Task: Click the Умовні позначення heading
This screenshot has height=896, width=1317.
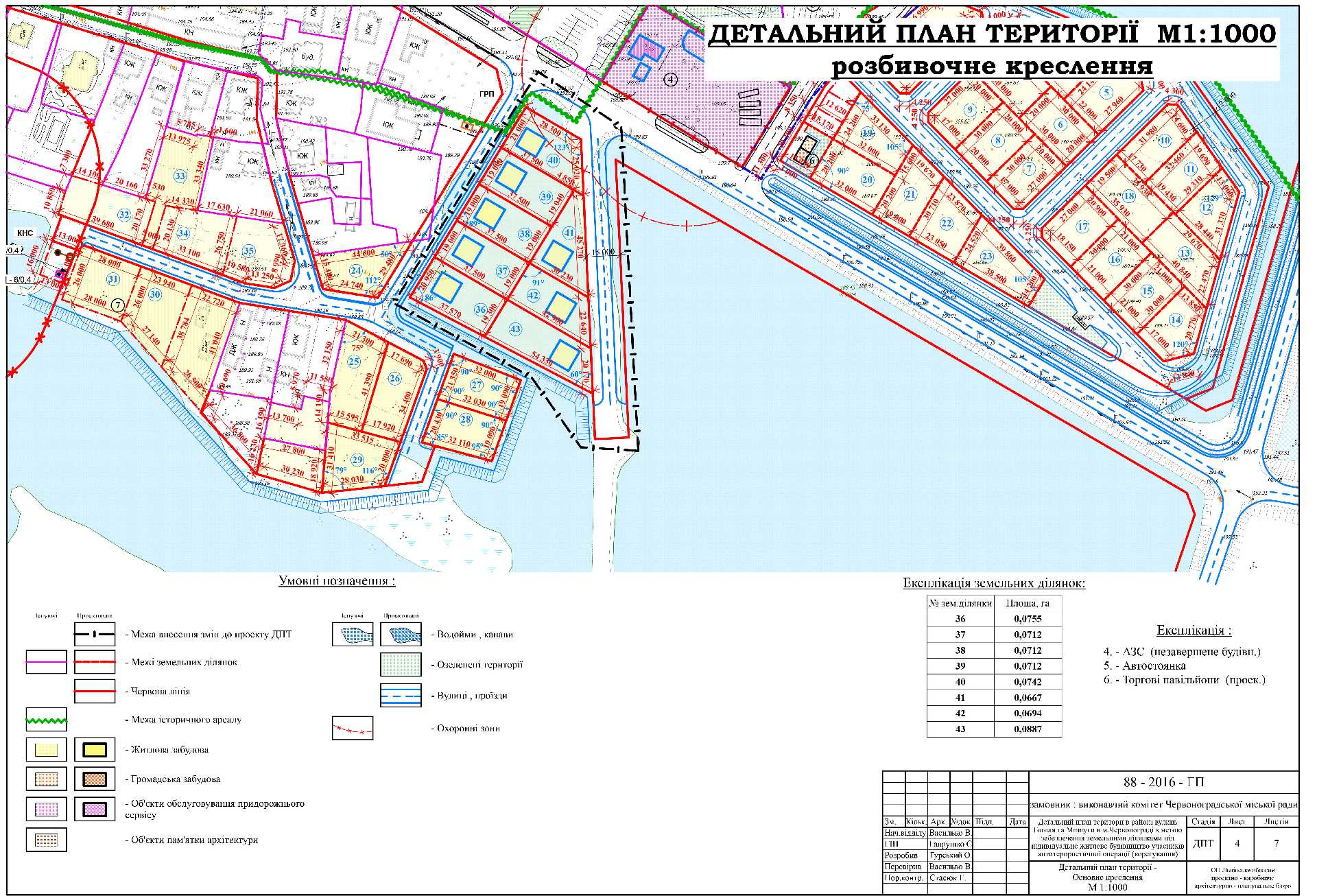Action: 337,581
